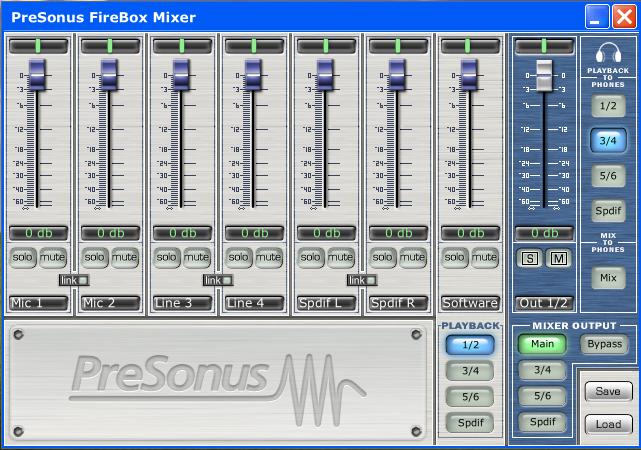
Task: Click the S solo button on Out 1/2
Action: (530, 258)
